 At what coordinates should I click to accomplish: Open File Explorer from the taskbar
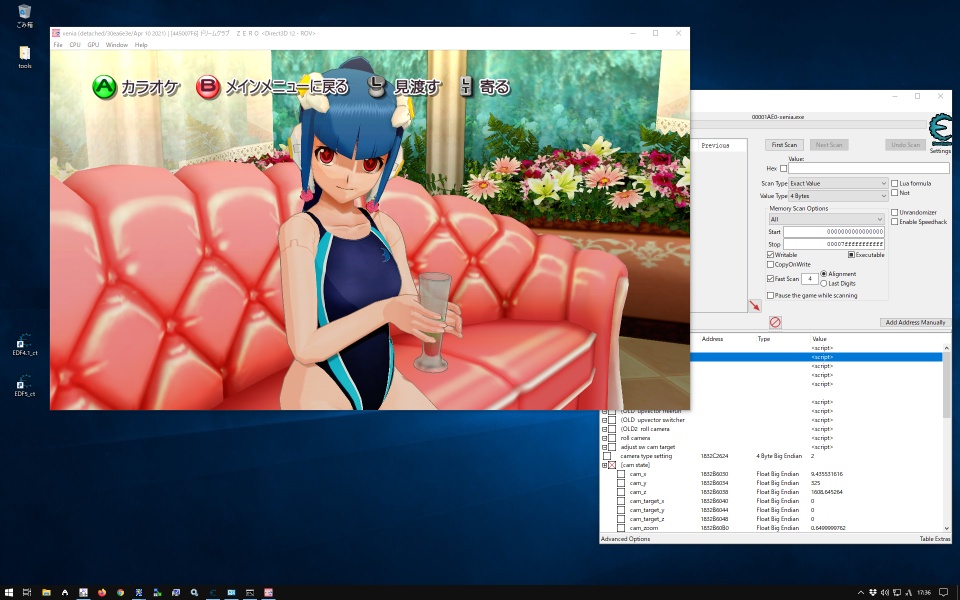point(46,593)
